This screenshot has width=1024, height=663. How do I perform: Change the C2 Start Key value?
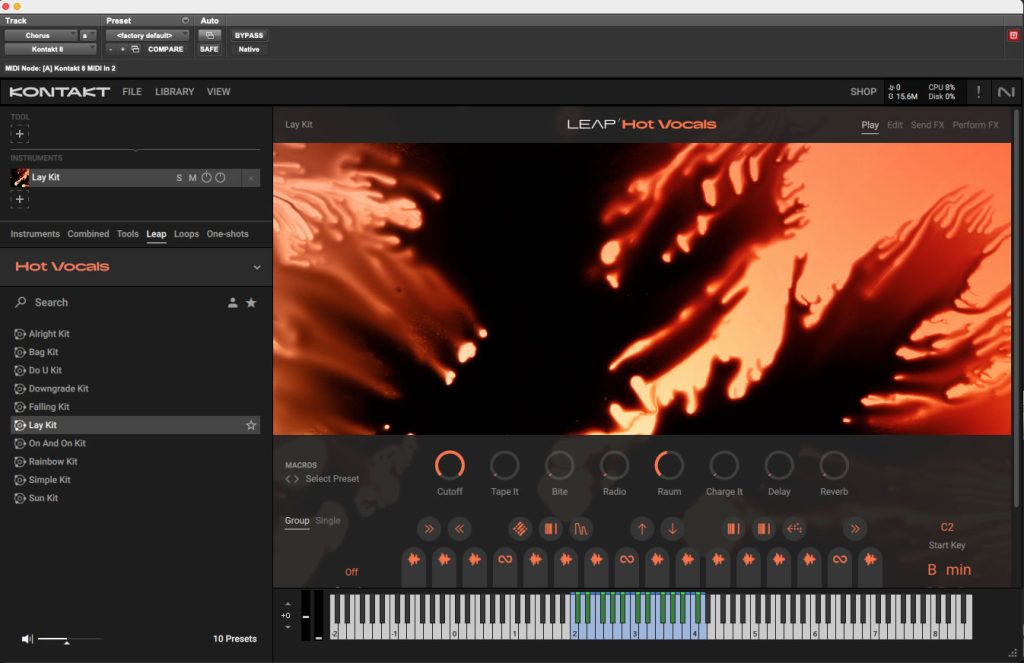click(x=946, y=527)
